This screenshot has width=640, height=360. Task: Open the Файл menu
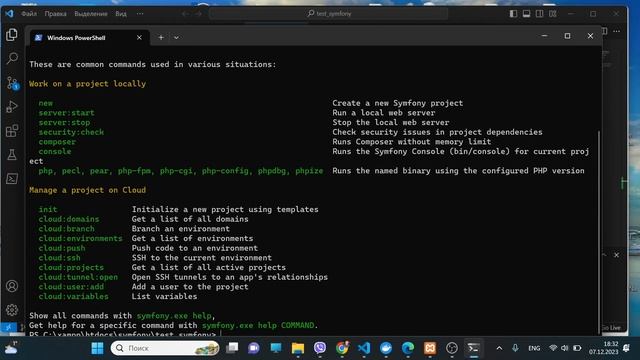29,13
